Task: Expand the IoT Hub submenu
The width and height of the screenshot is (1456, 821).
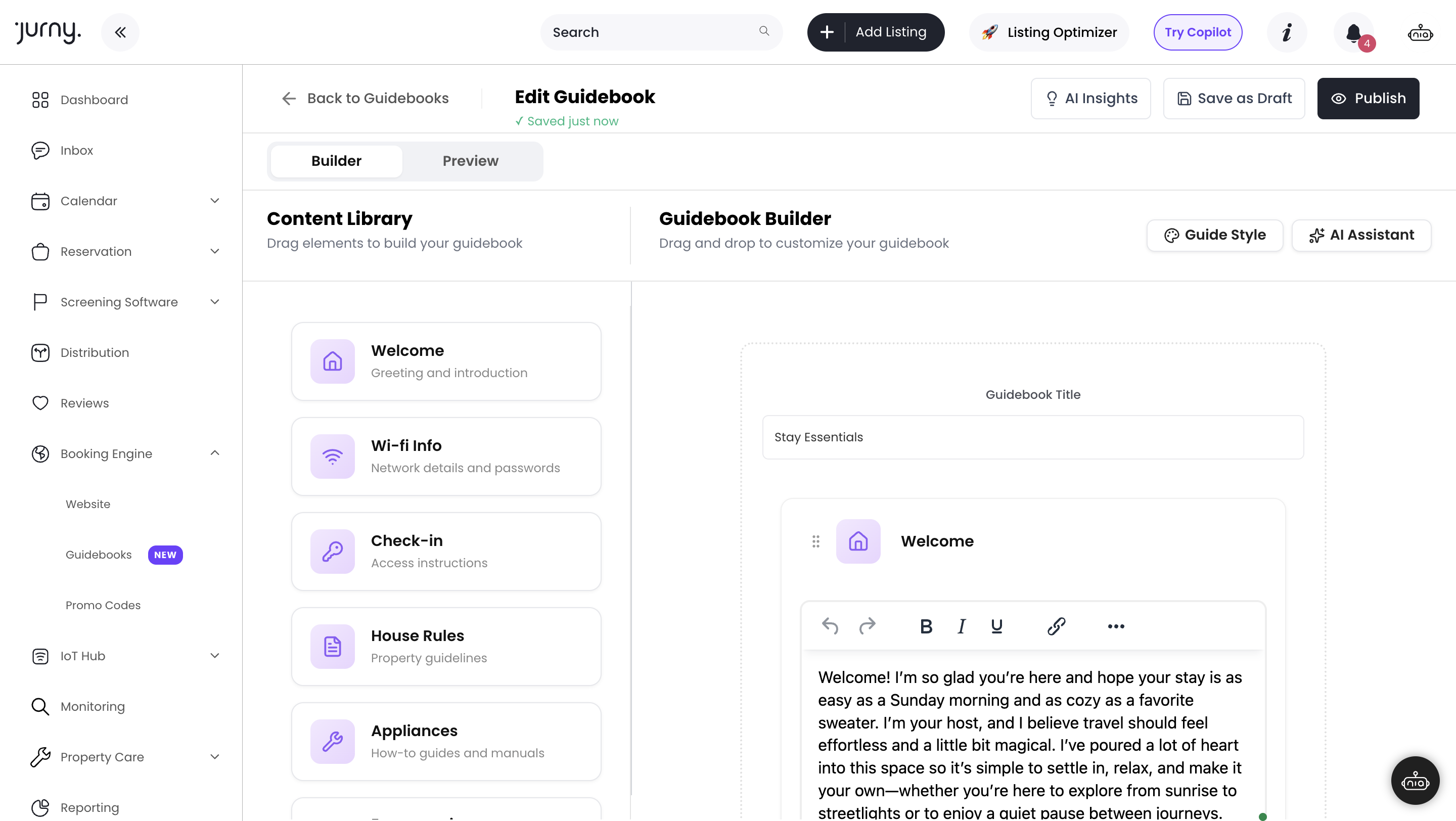Action: pyautogui.click(x=214, y=656)
